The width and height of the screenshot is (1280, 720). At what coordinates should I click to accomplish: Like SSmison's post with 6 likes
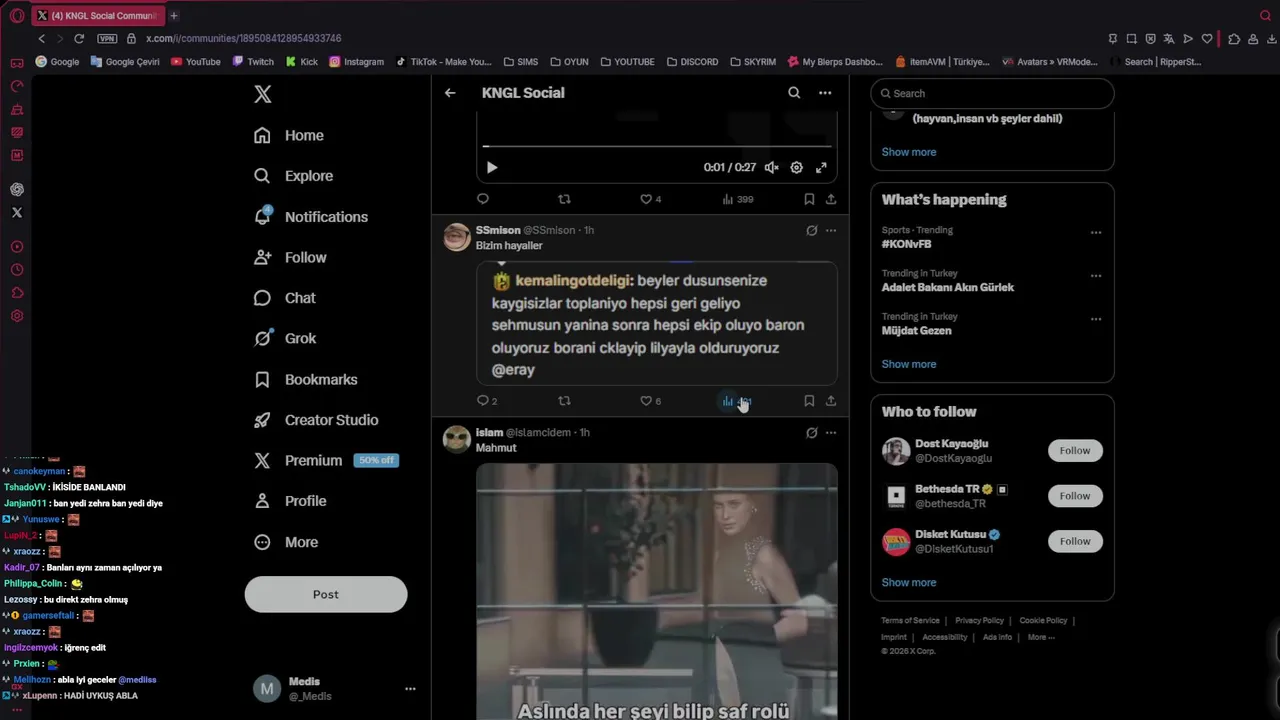[x=651, y=401]
